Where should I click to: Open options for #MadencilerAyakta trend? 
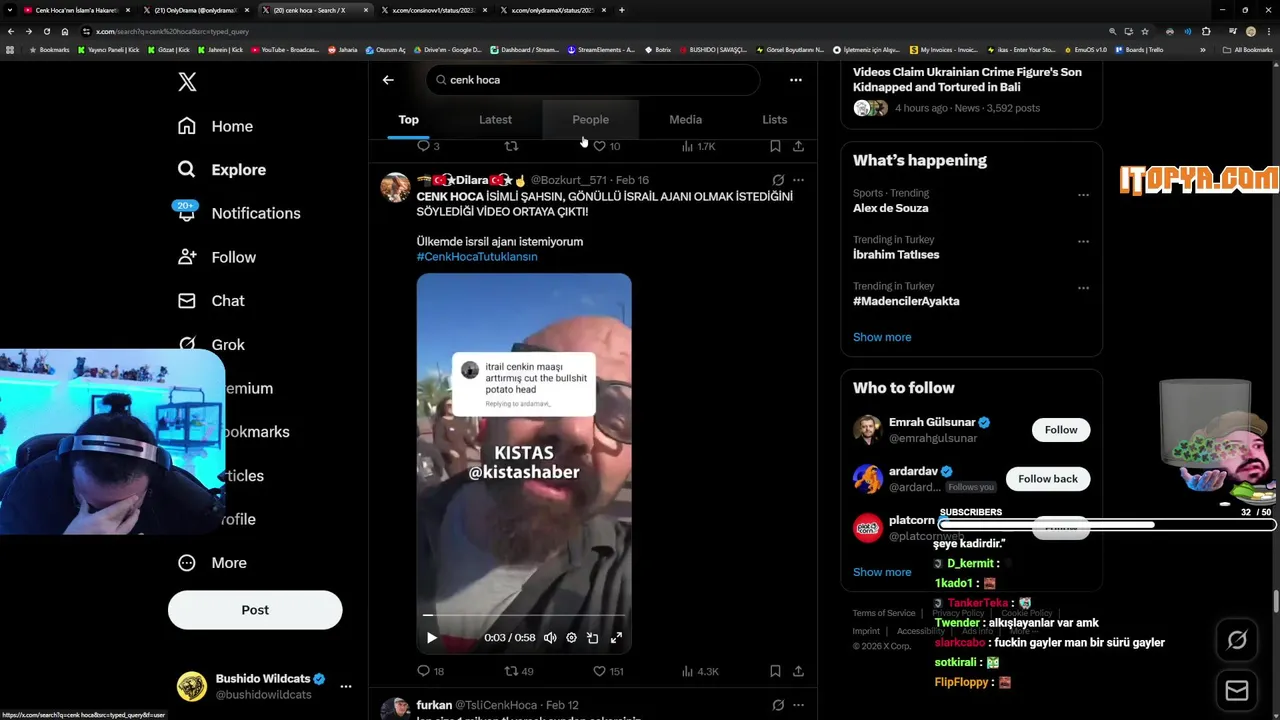point(1083,288)
